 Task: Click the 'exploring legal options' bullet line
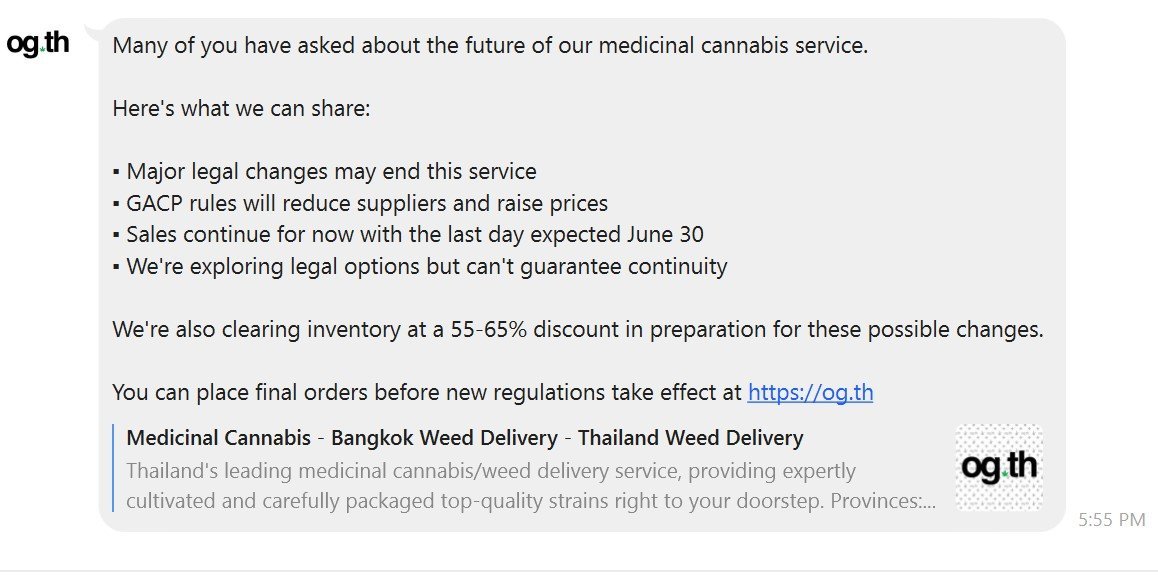[x=420, y=266]
